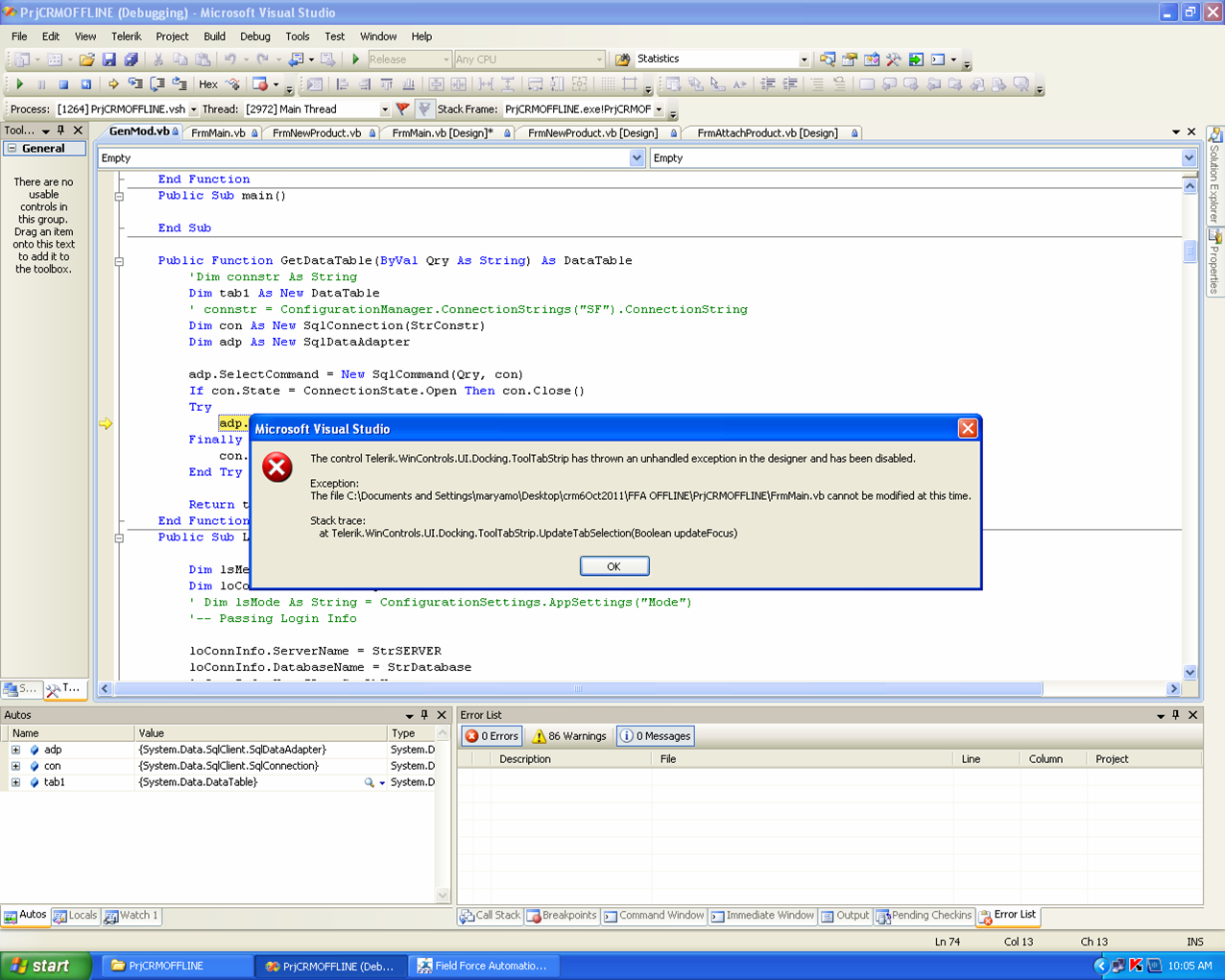Click the Stop Debugging square icon

point(63,84)
